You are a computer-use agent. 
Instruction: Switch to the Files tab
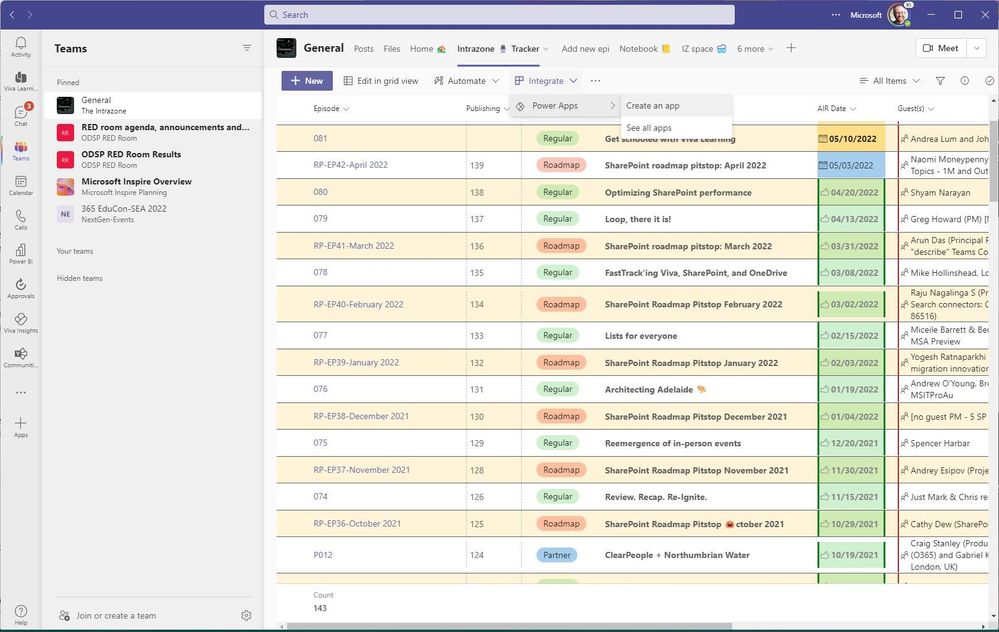click(392, 48)
